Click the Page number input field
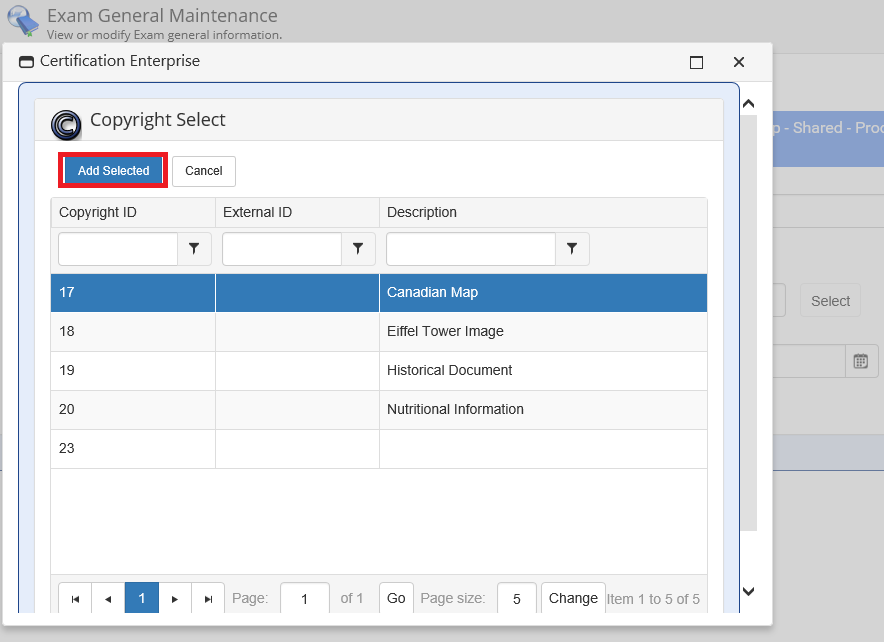Viewport: 884px width, 642px height. (x=305, y=599)
